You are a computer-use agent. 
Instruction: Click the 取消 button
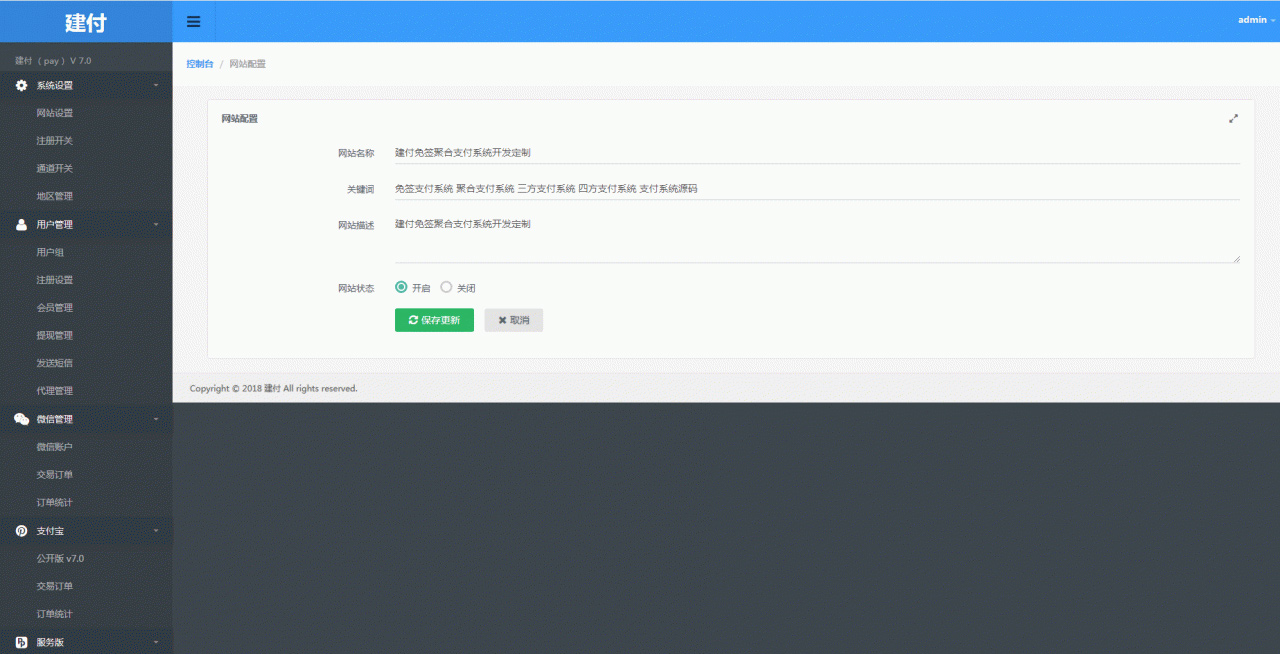(x=513, y=320)
